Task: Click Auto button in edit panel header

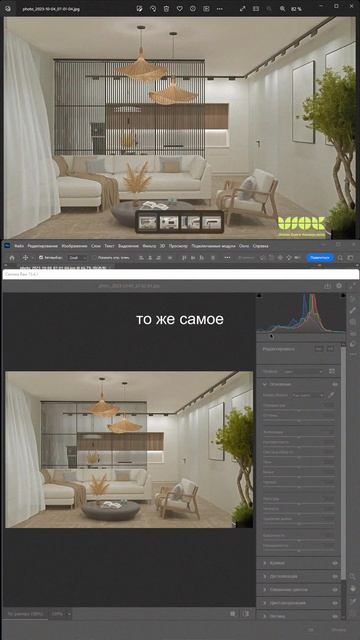Action: [319, 349]
